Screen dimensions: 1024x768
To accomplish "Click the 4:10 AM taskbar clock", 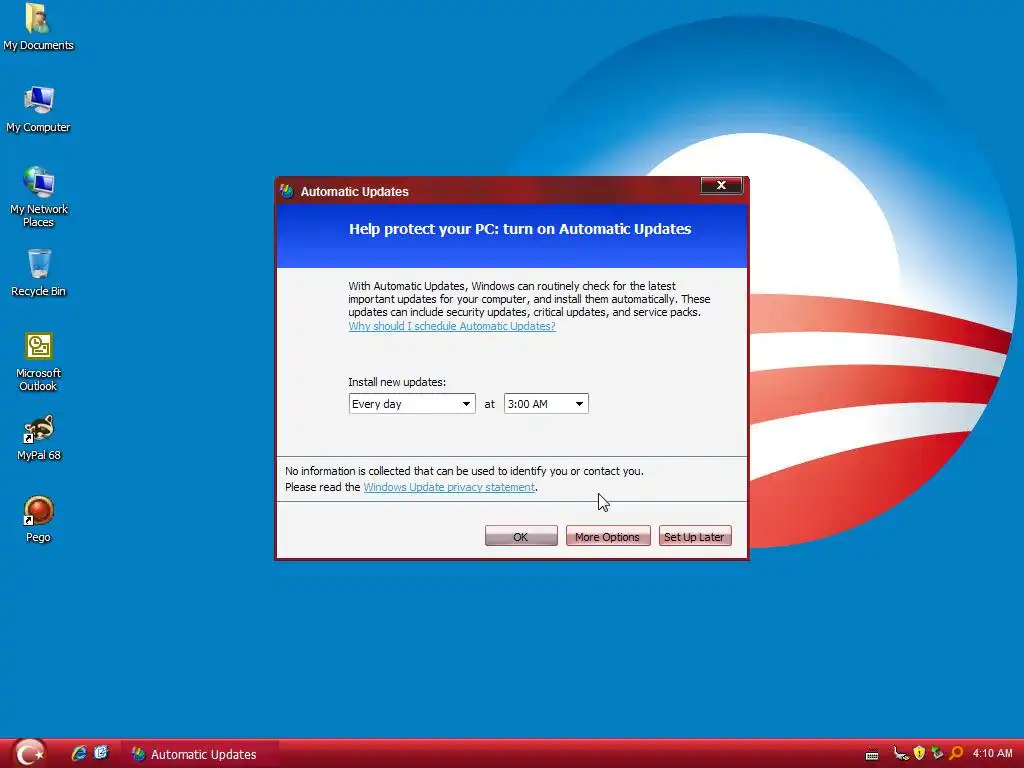I will pos(993,754).
